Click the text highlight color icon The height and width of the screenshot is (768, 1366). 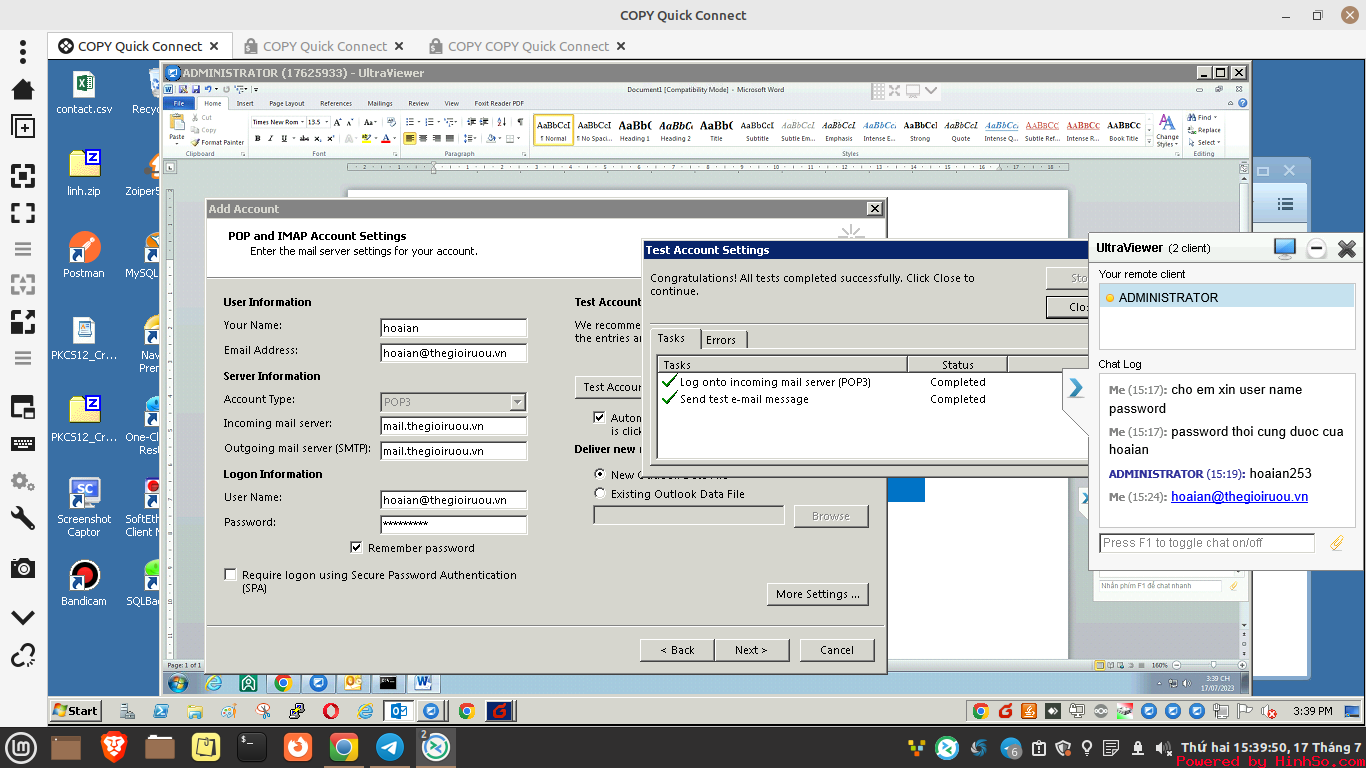367,139
